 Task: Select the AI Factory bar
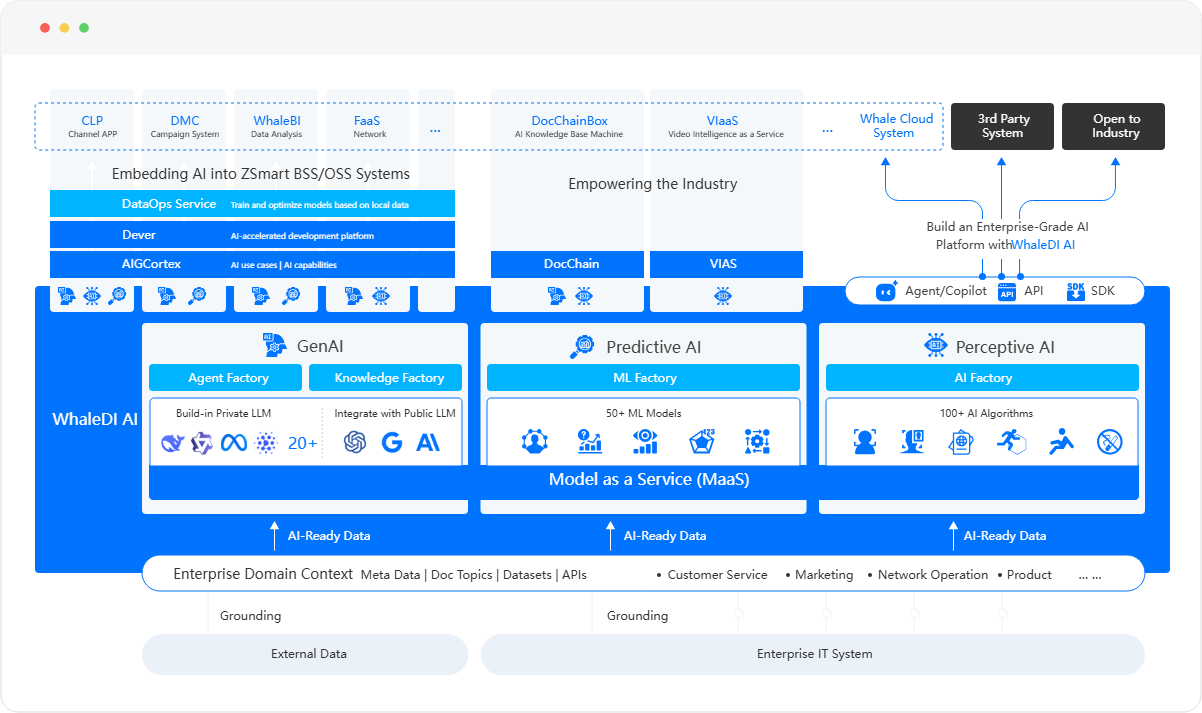[982, 378]
